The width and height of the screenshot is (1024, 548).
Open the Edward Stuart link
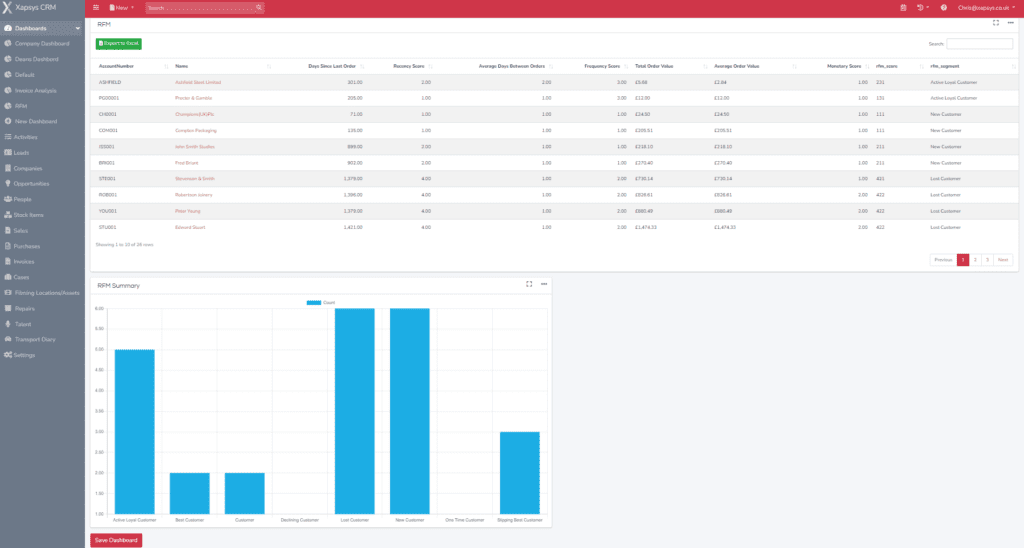(x=190, y=227)
